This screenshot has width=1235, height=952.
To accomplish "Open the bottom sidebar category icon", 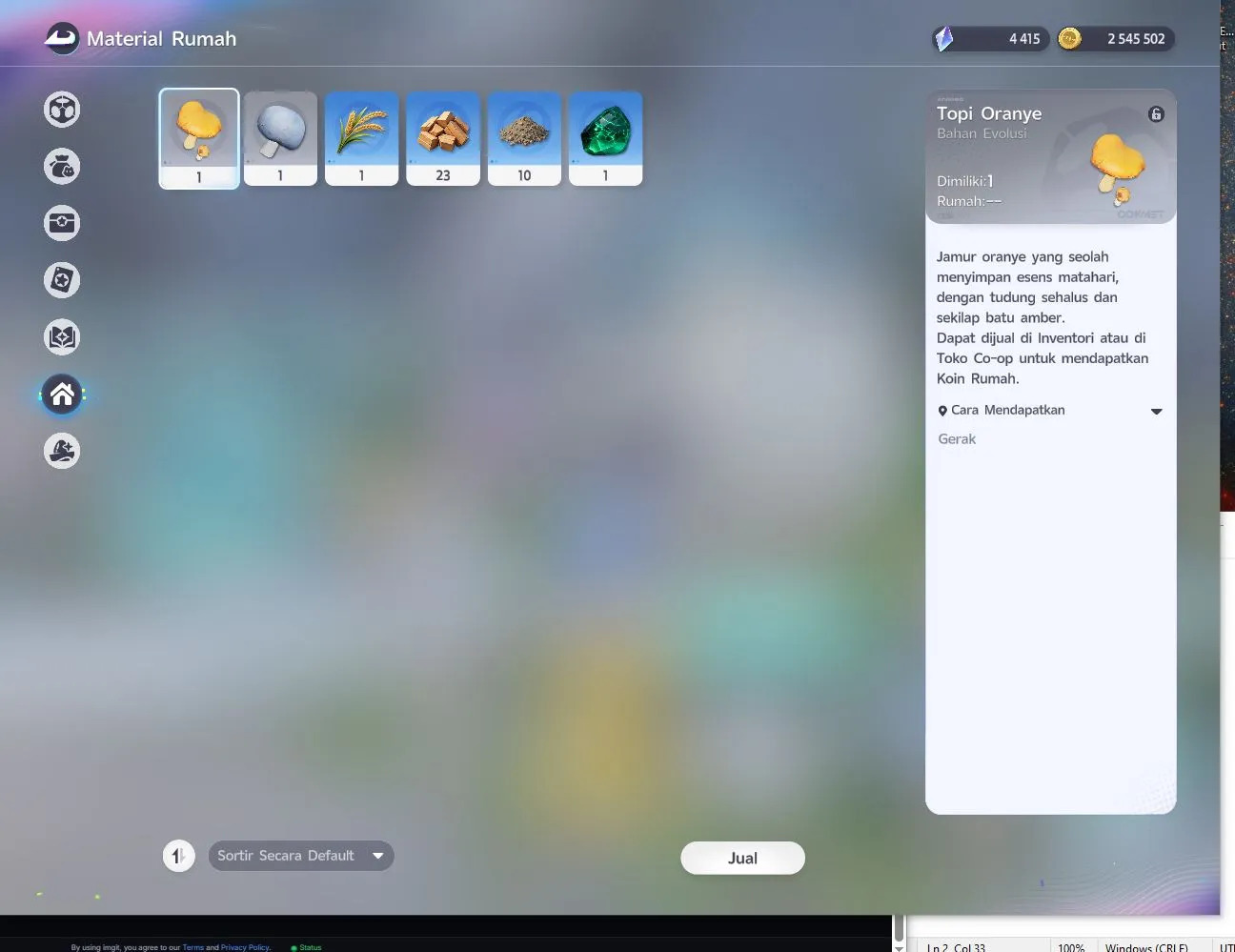I will point(62,451).
